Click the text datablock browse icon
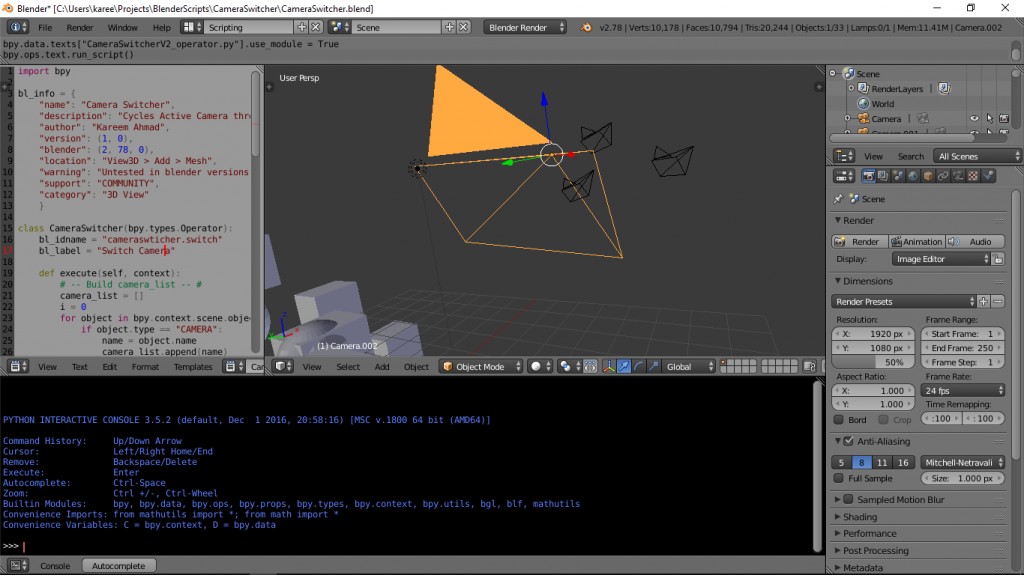 tap(234, 367)
